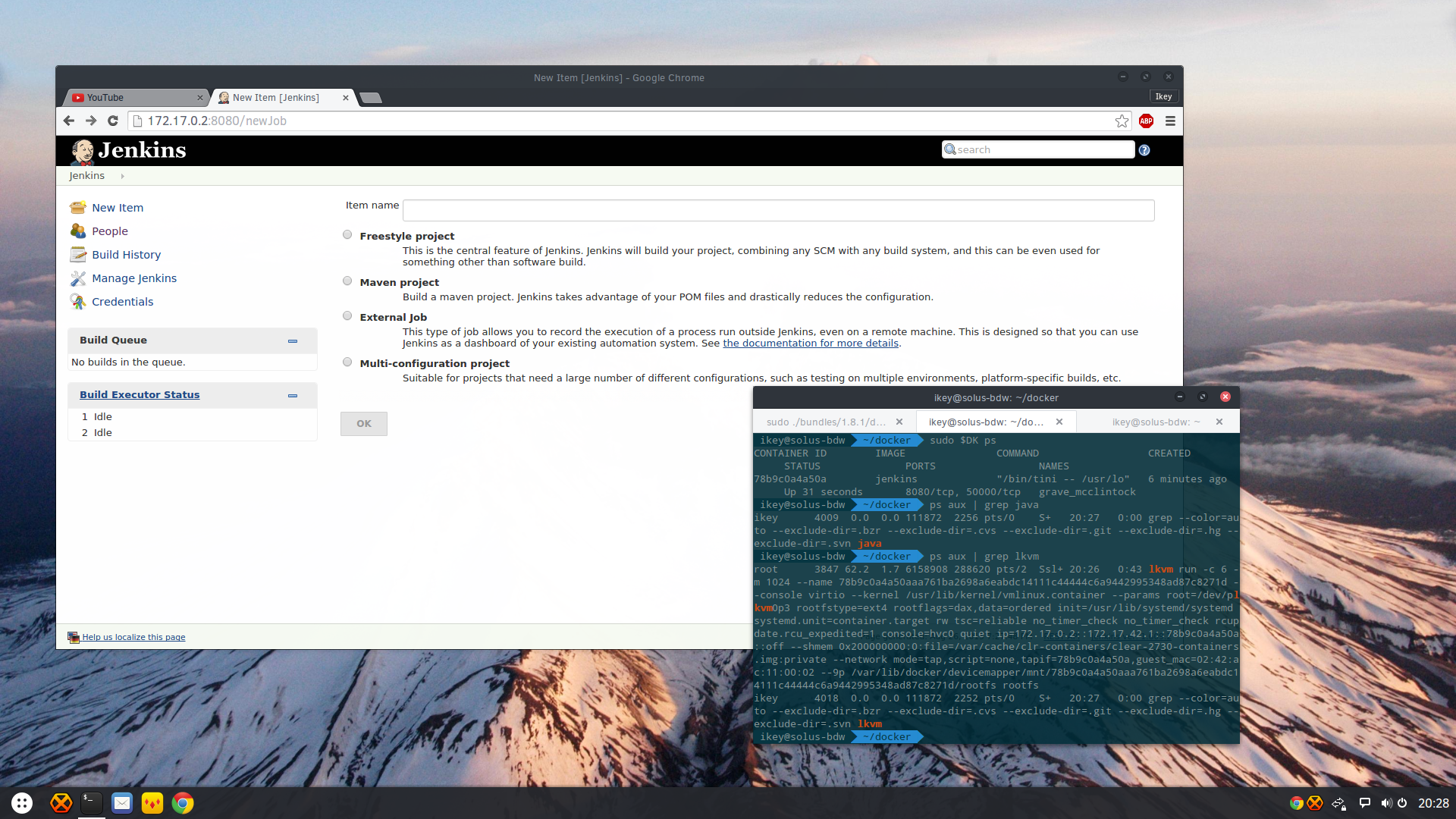Click Chrome icon in the taskbar
This screenshot has height=819, width=1456.
point(183,803)
